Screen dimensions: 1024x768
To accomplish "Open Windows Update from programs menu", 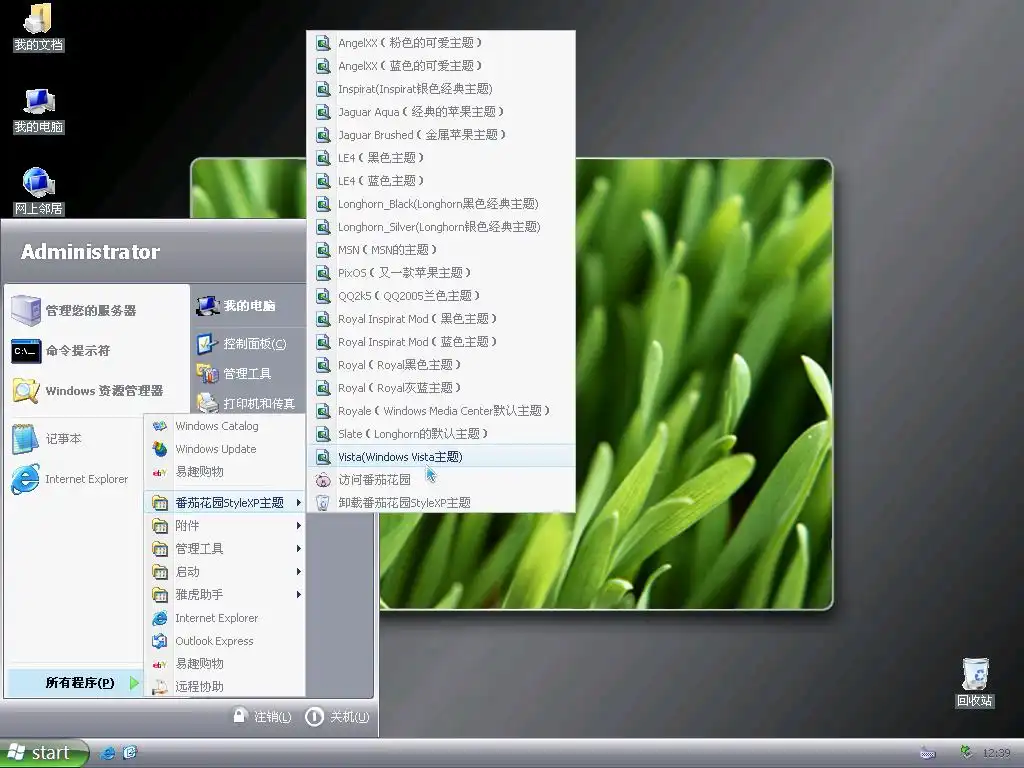I will 225,449.
